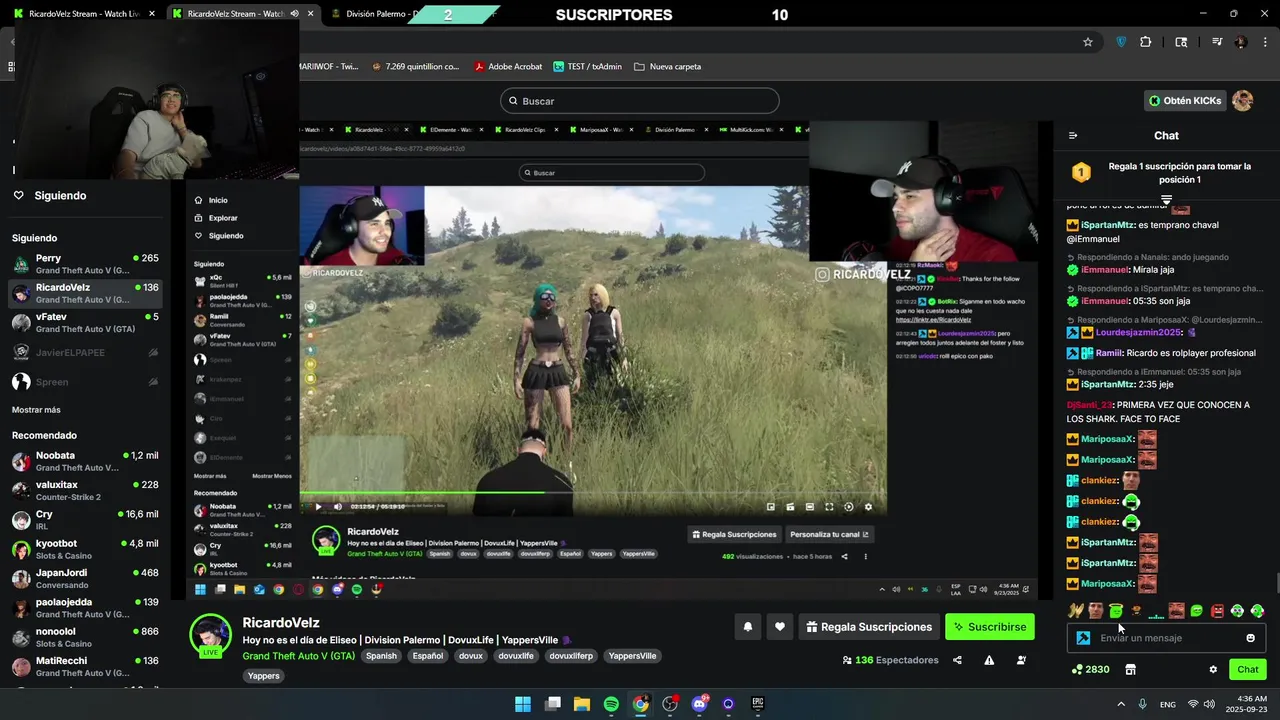Open the chat emoji picker
Image resolution: width=1280 pixels, height=720 pixels.
pos(1250,638)
